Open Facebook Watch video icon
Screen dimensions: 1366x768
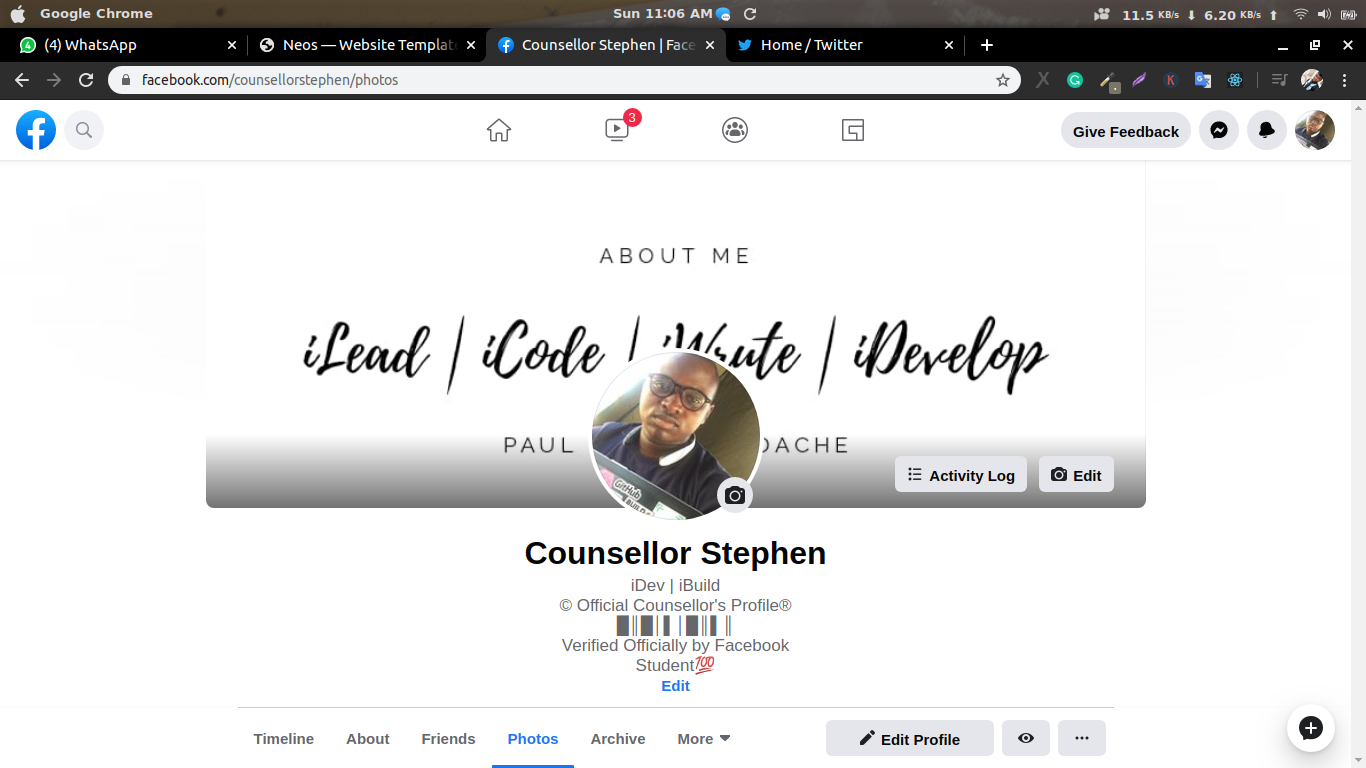pos(617,130)
